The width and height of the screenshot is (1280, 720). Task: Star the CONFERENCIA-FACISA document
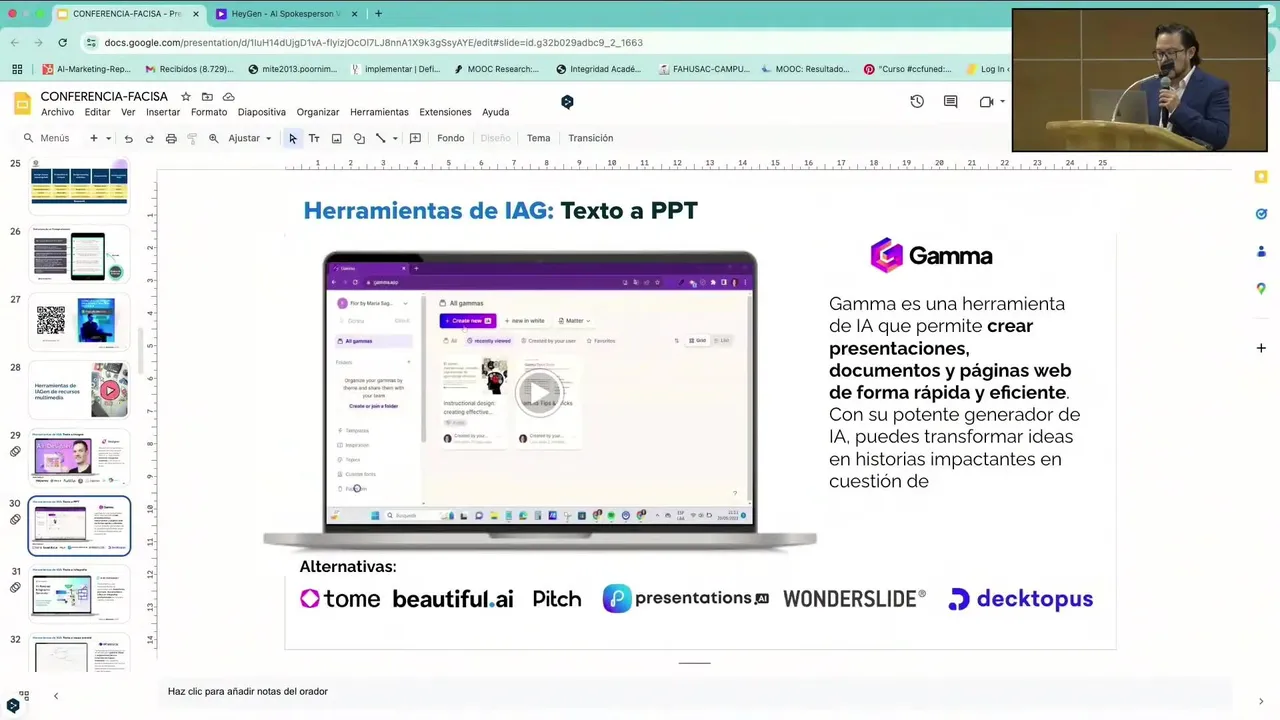[x=186, y=96]
